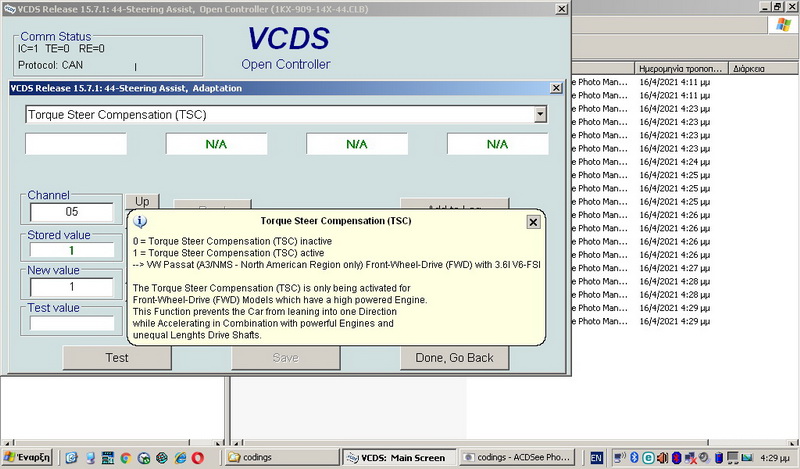Click Done, Go Back button
Viewport: 800px width, 469px height.
[x=454, y=358]
